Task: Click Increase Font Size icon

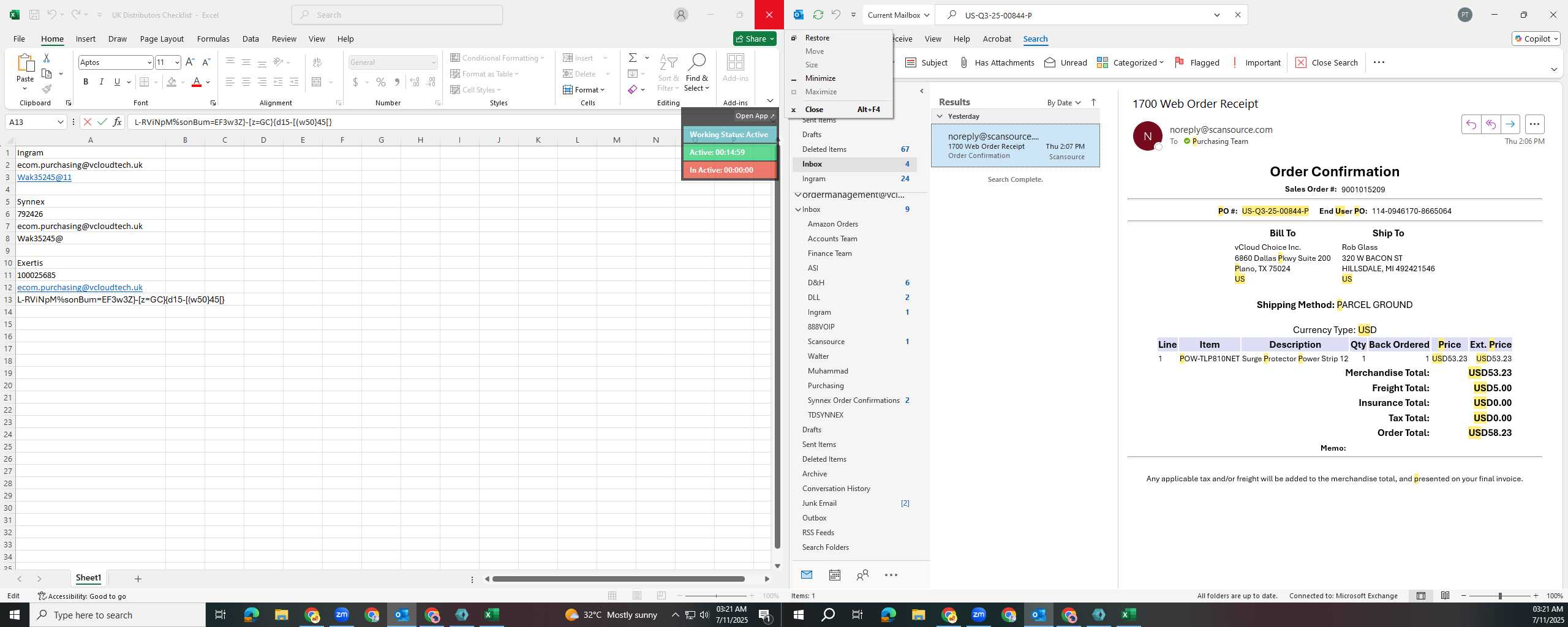Action: 190,62
